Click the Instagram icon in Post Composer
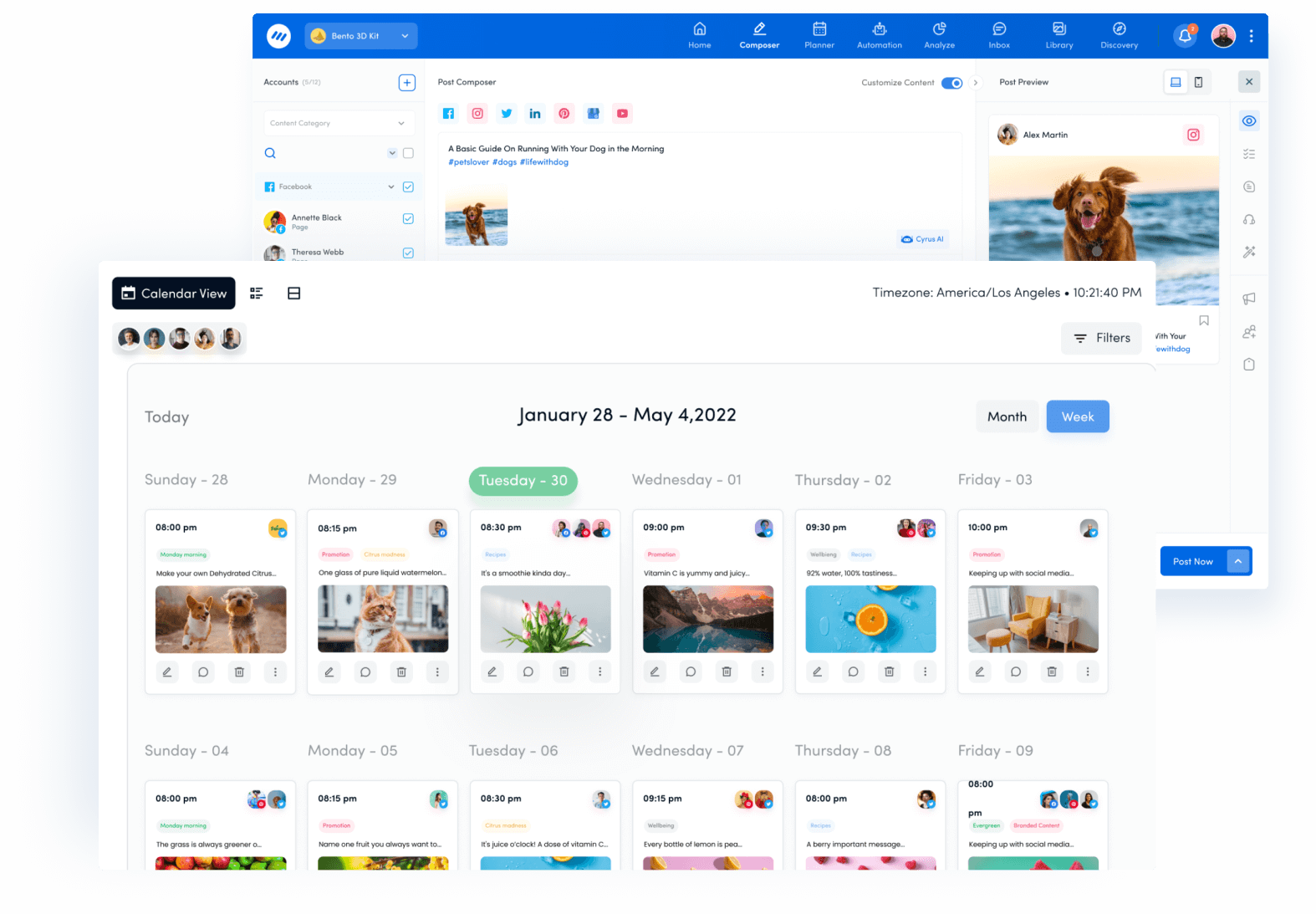Image resolution: width=1316 pixels, height=914 pixels. [x=477, y=114]
